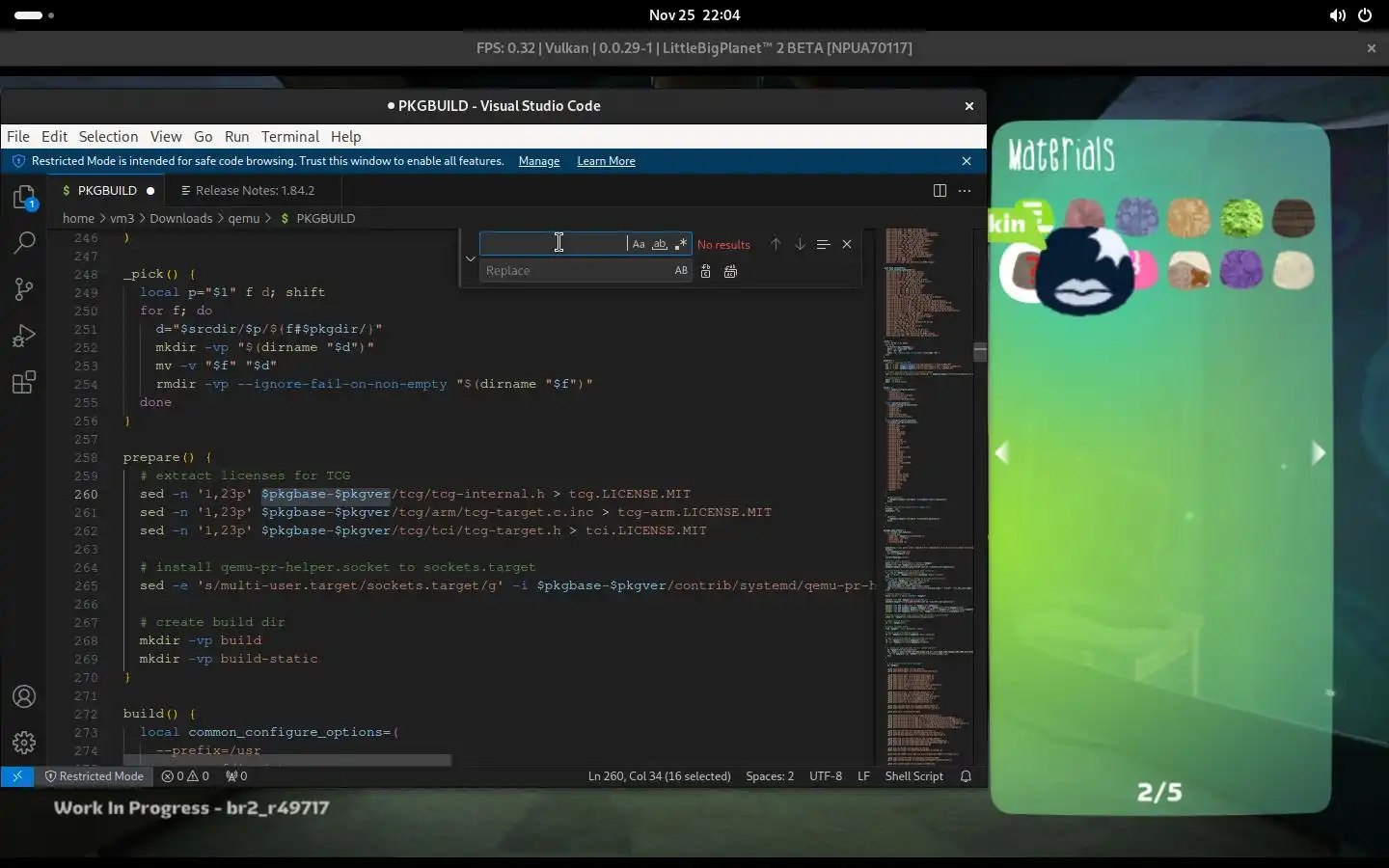Toggle Match Case in find box
This screenshot has width=1389, height=868.
coord(639,244)
